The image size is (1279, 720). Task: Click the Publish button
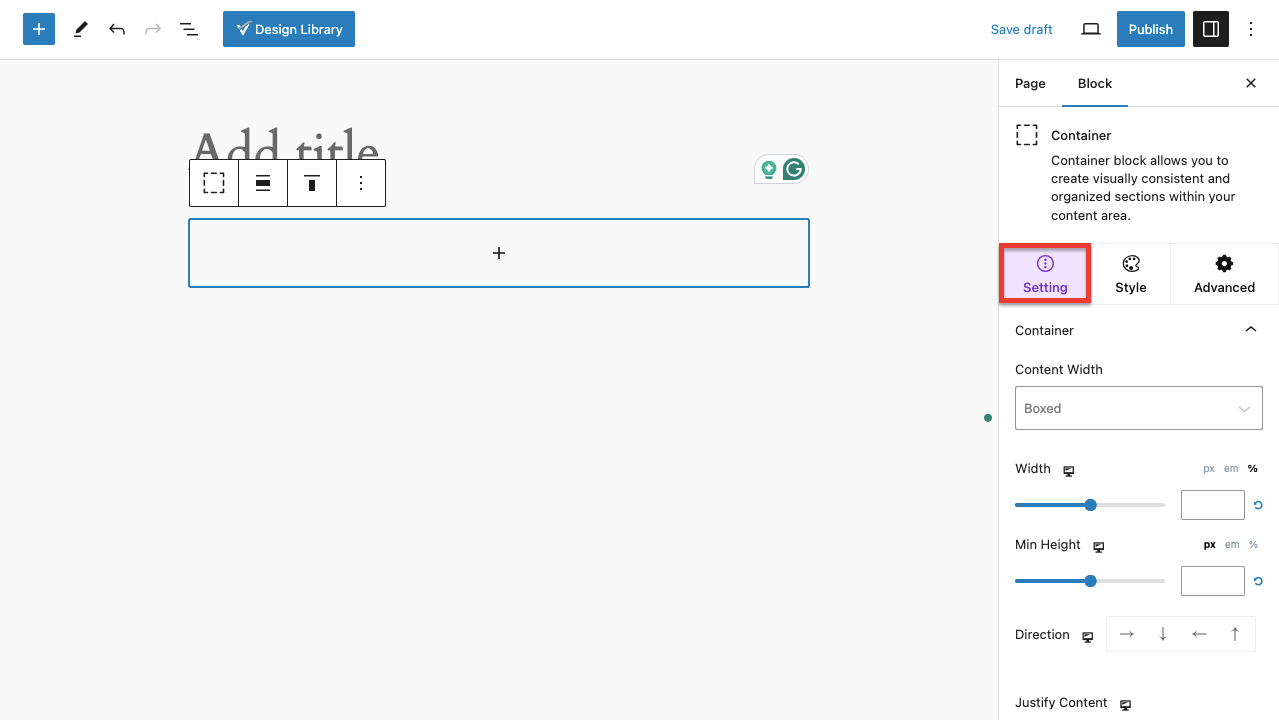(x=1150, y=29)
